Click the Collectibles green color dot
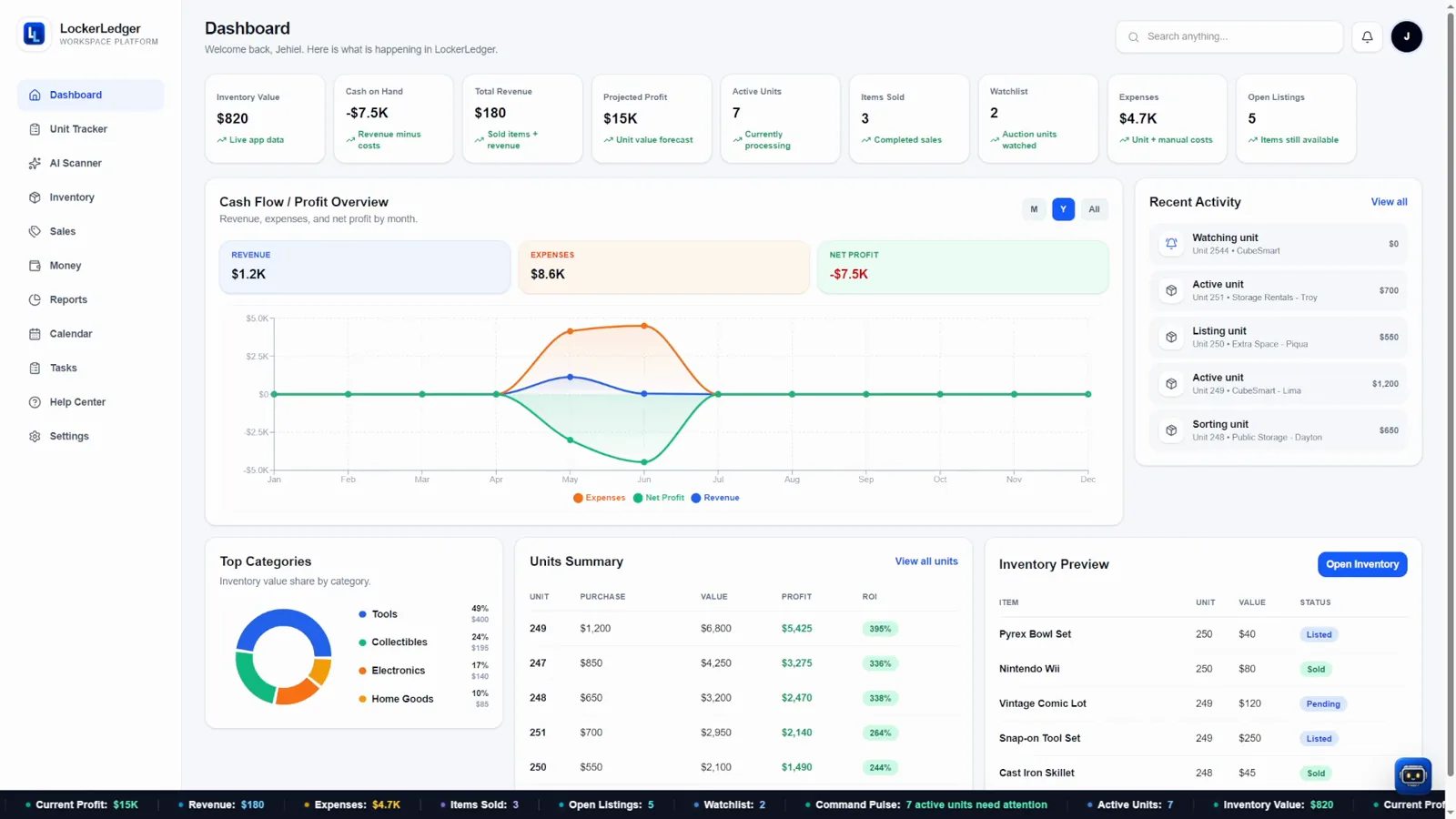 [362, 642]
